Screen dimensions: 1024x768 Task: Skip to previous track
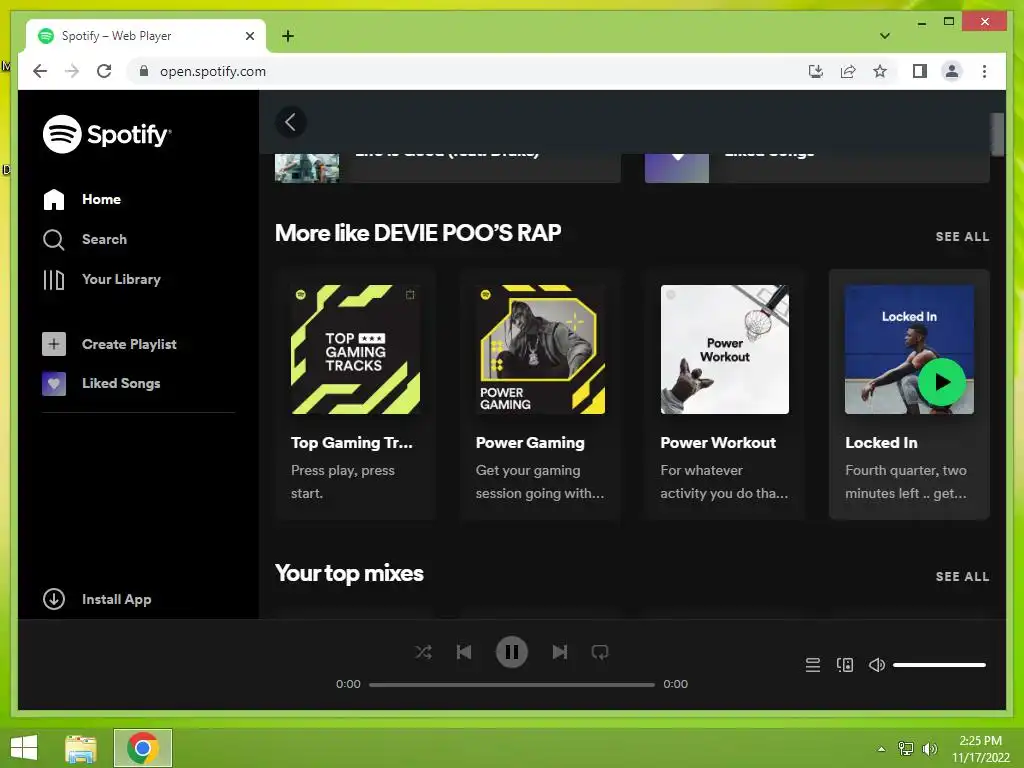pos(464,652)
